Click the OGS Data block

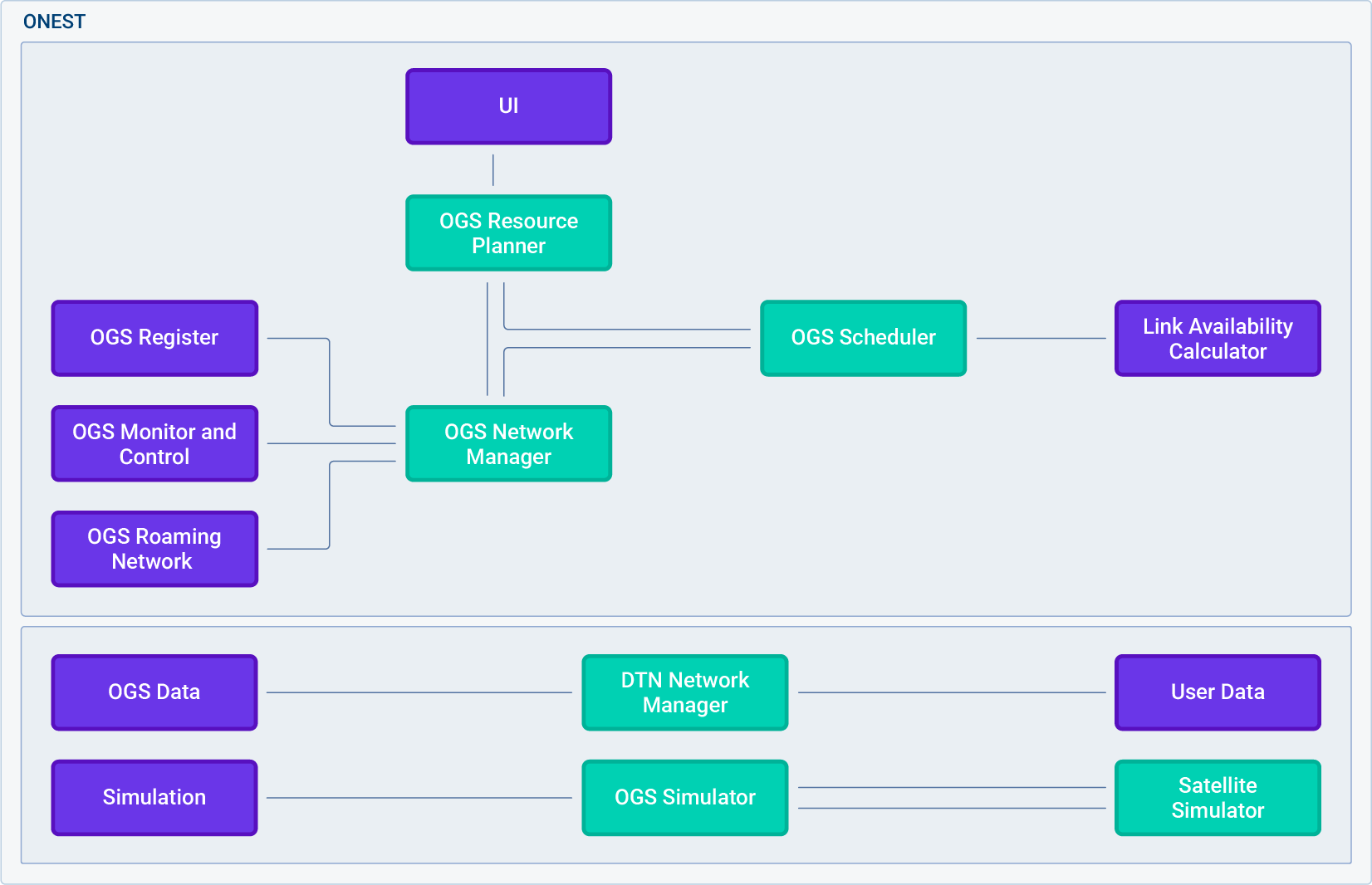[154, 692]
